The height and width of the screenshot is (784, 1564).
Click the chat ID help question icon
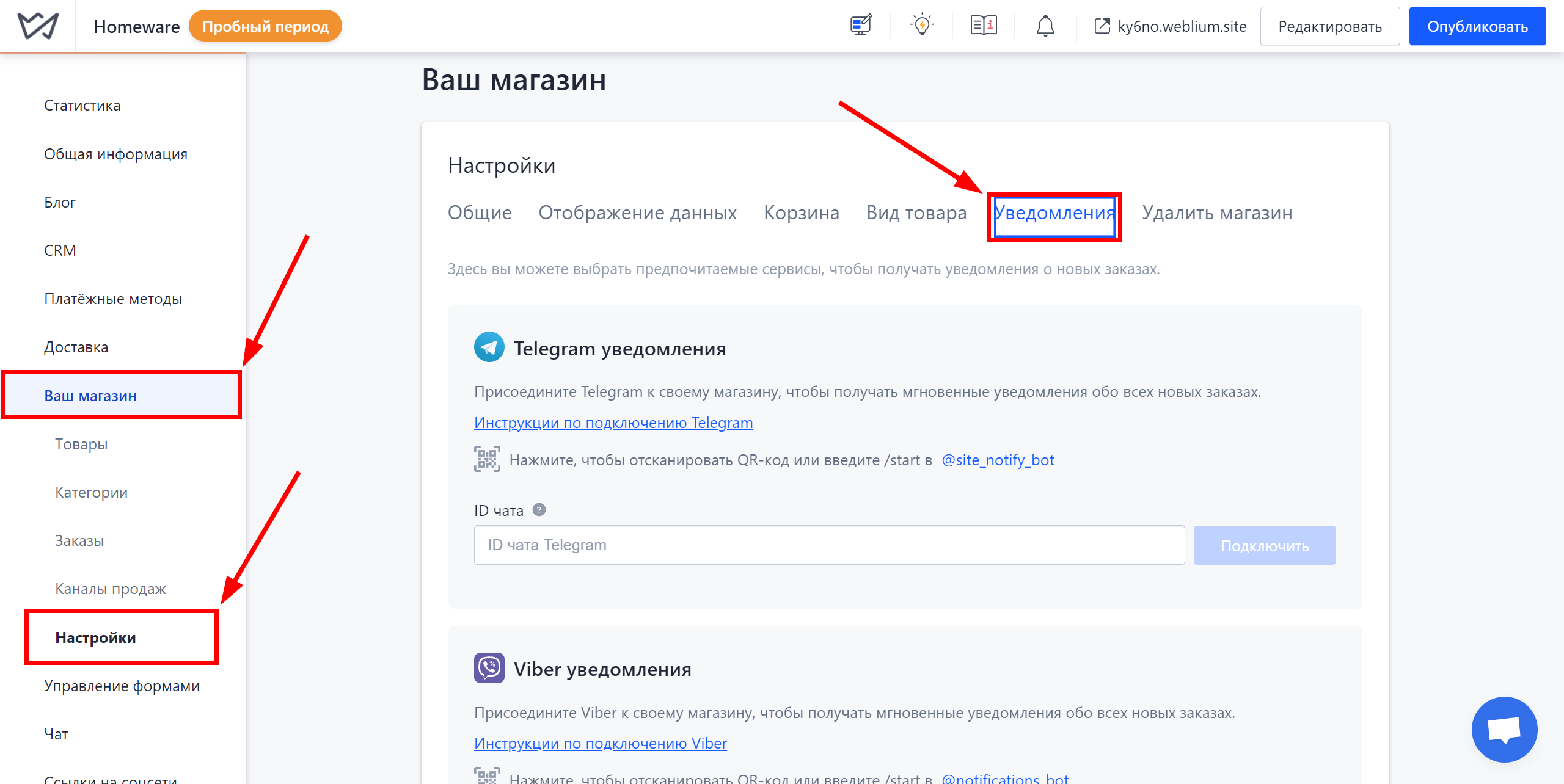pos(539,510)
